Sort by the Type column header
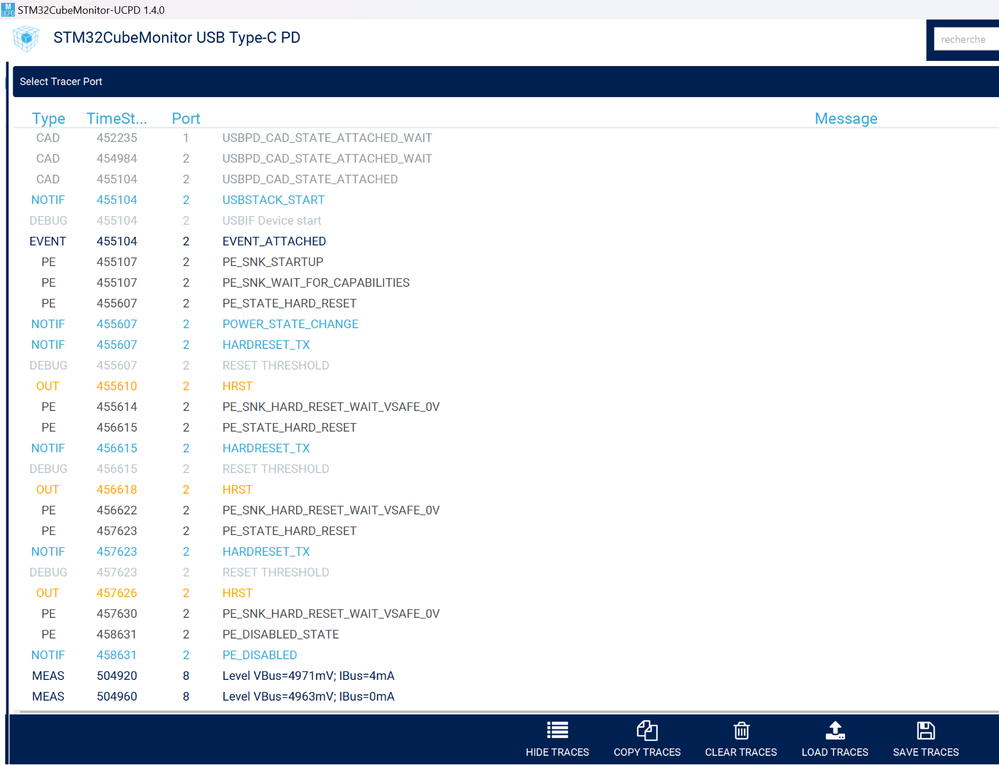999x765 pixels. [48, 118]
